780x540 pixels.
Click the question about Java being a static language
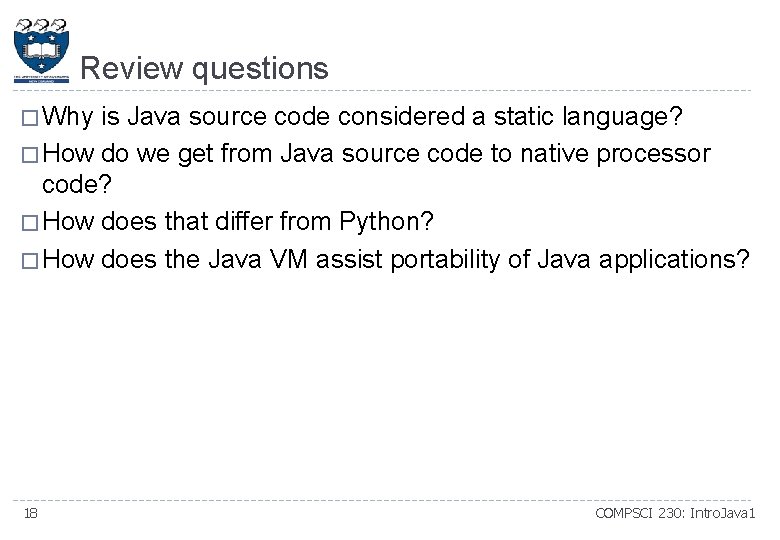pos(364,118)
